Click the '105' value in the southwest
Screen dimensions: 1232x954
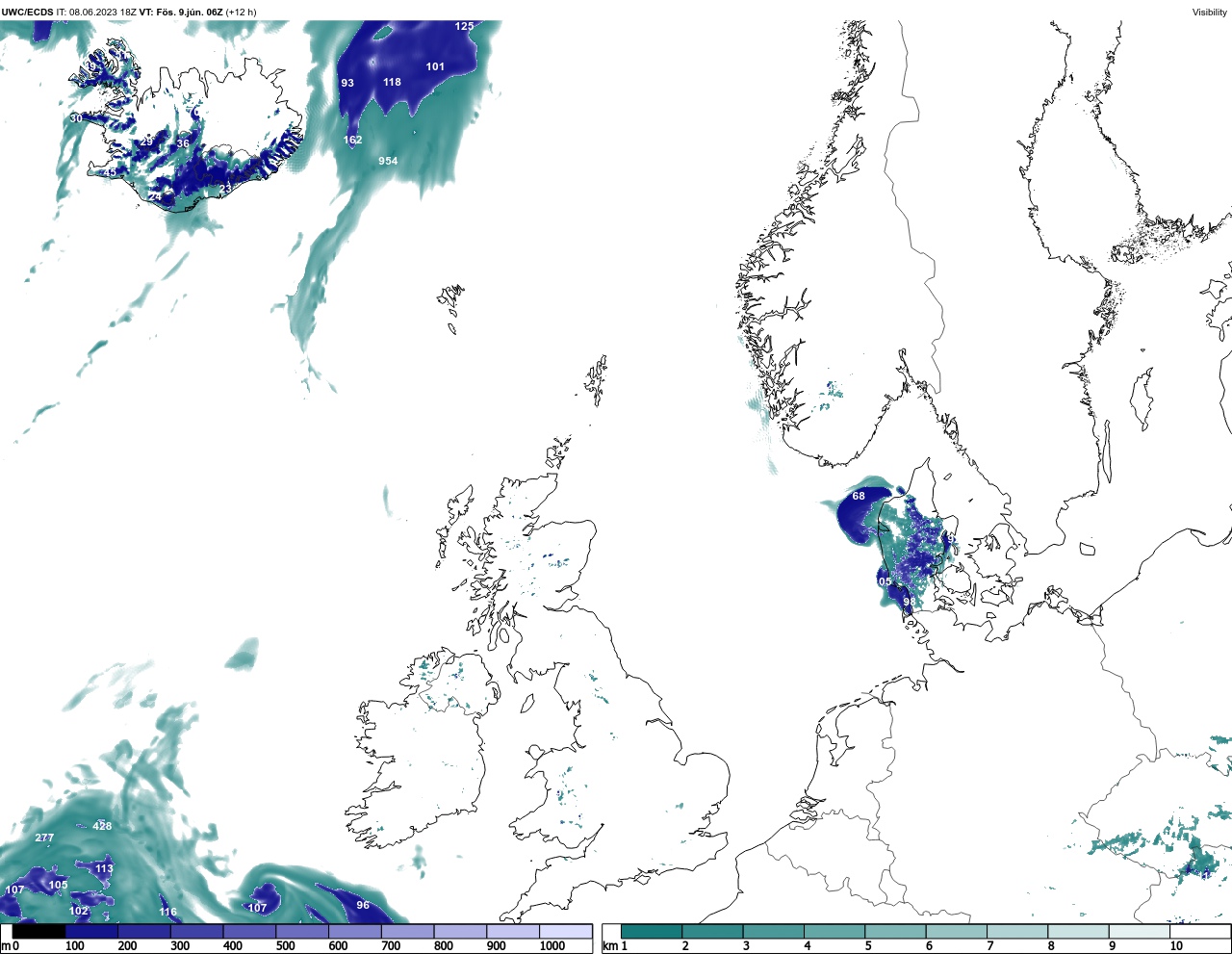click(x=58, y=885)
